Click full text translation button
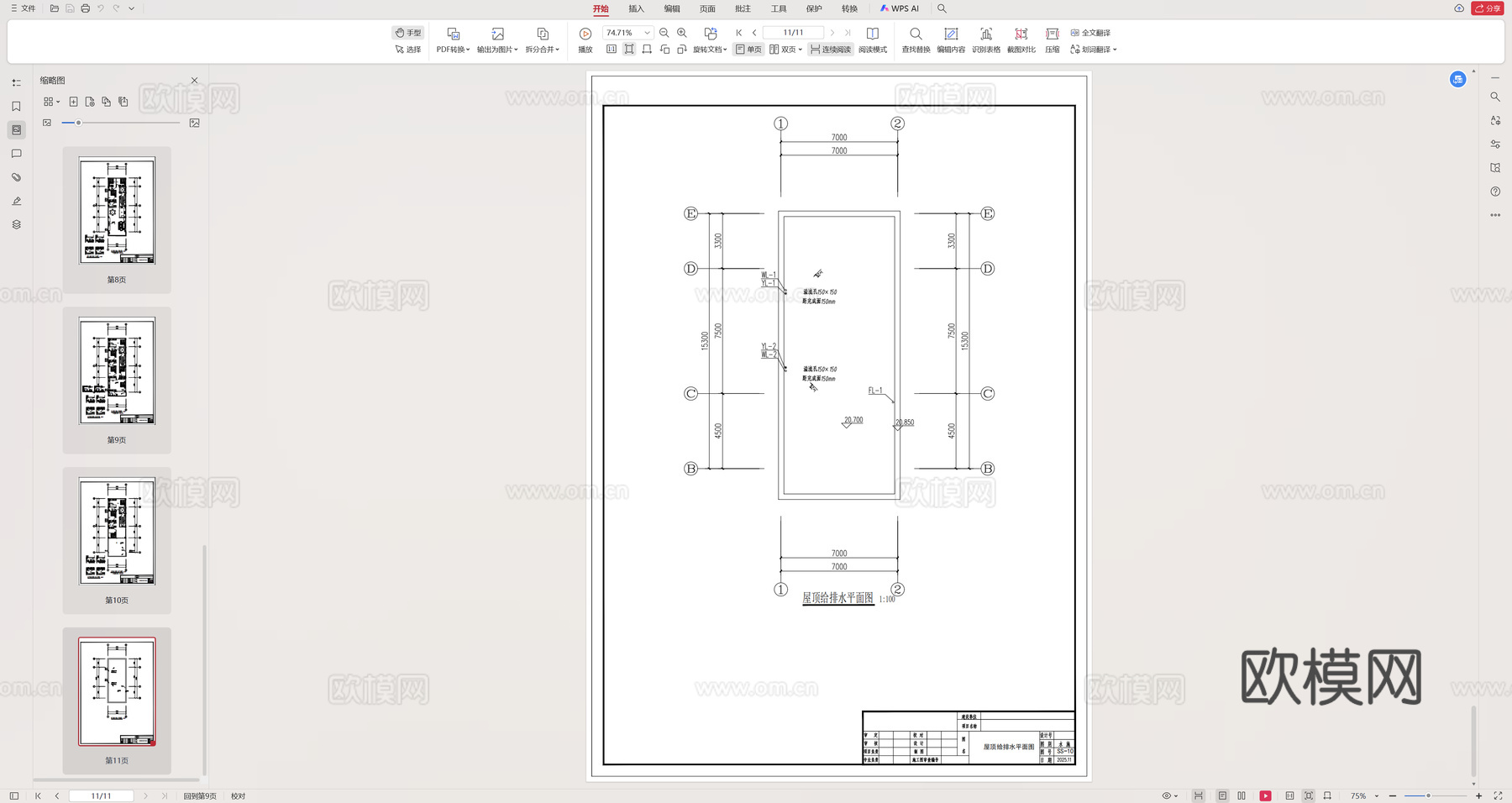Image resolution: width=1512 pixels, height=803 pixels. click(x=1090, y=33)
